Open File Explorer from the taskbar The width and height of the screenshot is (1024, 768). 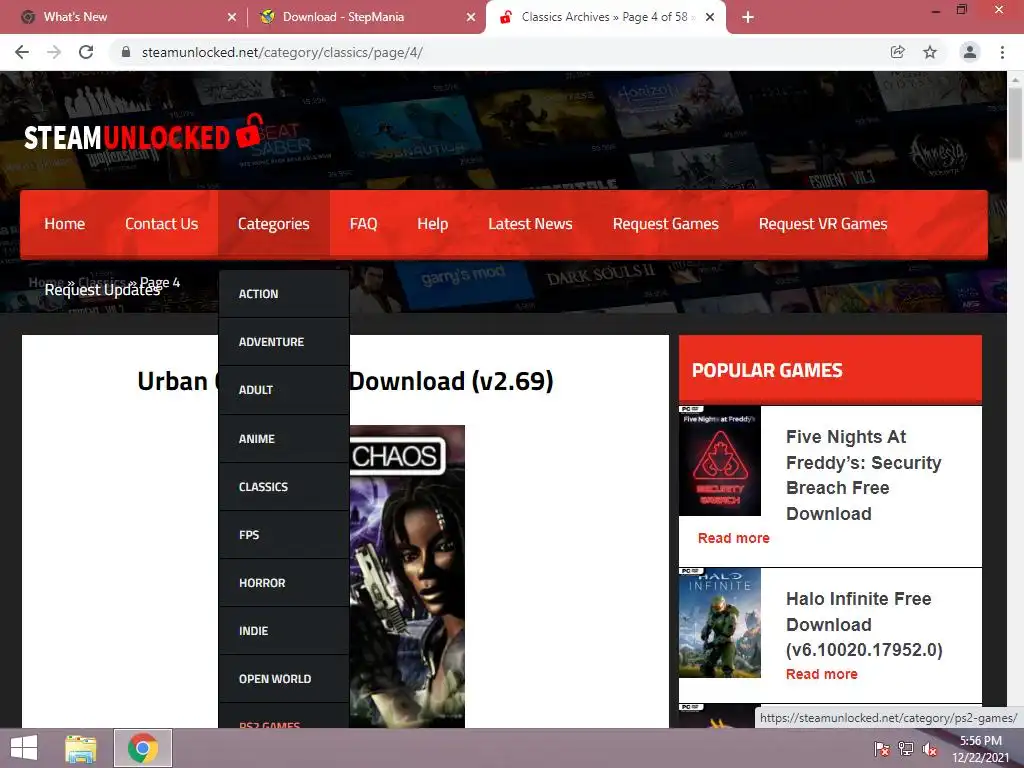81,748
